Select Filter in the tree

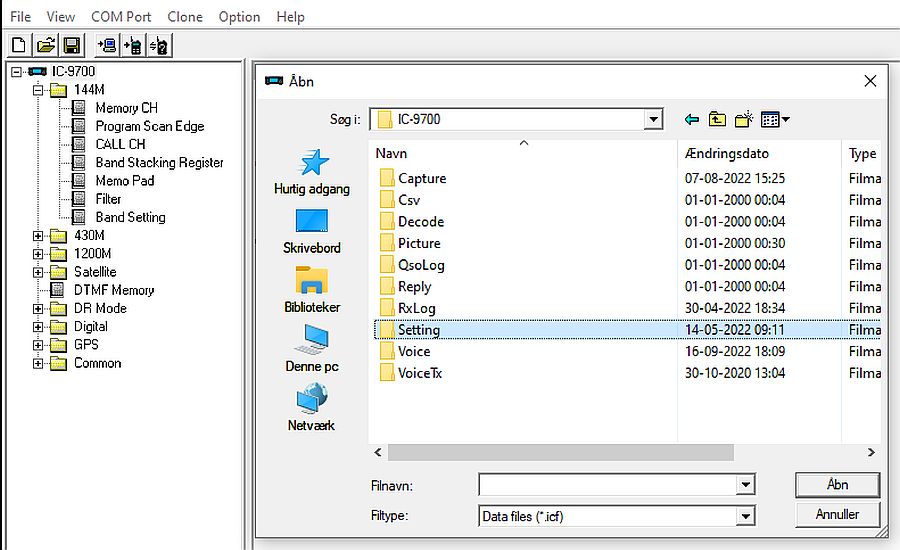pyautogui.click(x=108, y=199)
